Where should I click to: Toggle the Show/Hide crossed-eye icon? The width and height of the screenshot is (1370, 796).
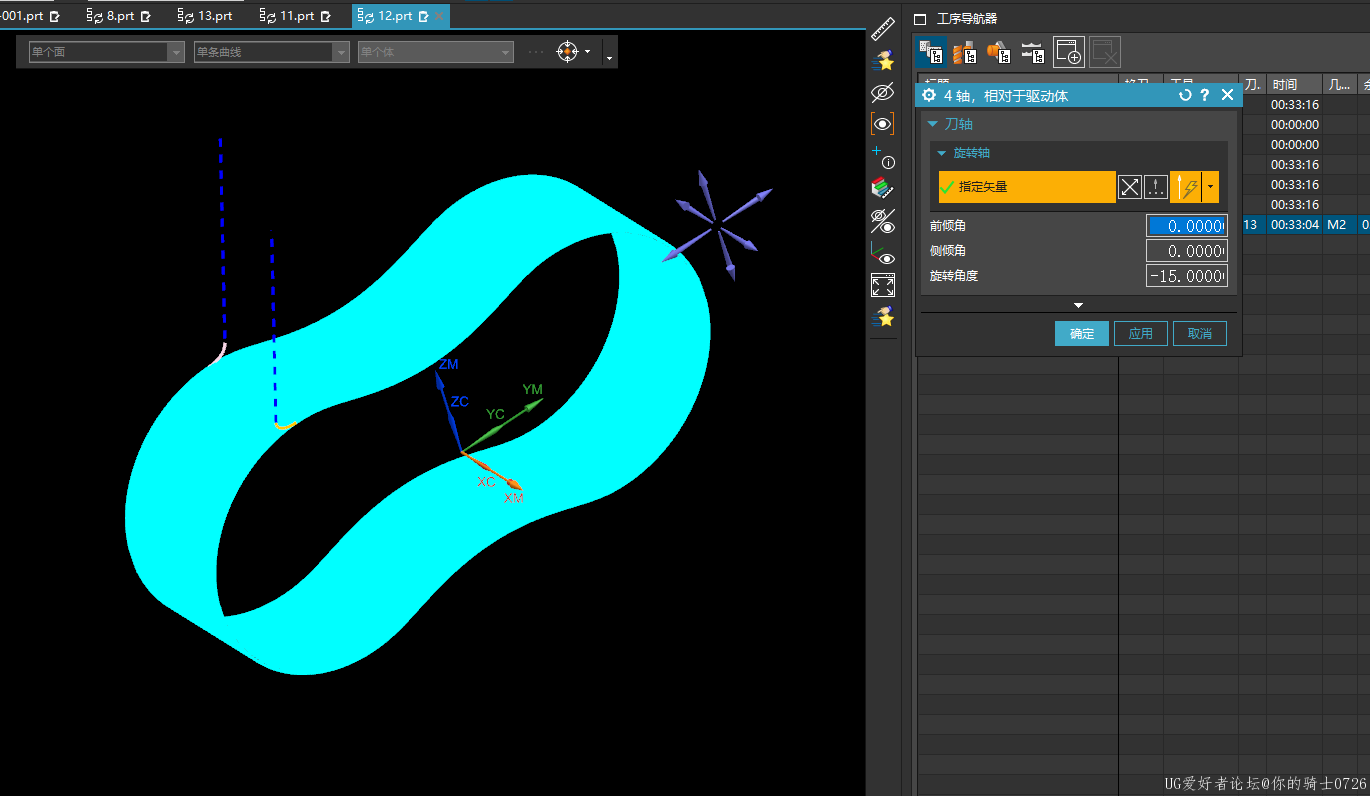pyautogui.click(x=883, y=93)
